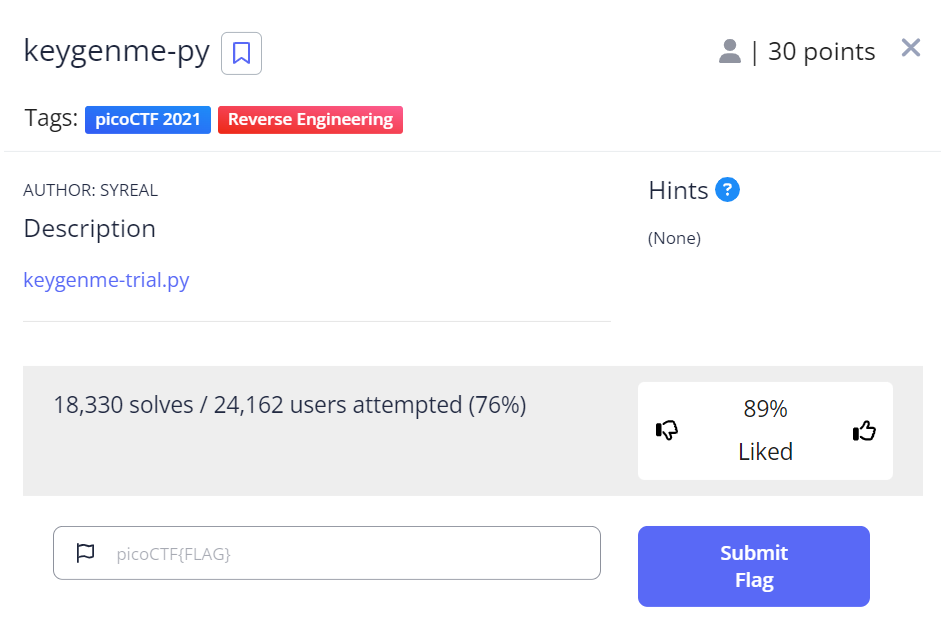The height and width of the screenshot is (636, 942).
Task: Bookmark the keygenme-py challenge
Action: point(241,53)
